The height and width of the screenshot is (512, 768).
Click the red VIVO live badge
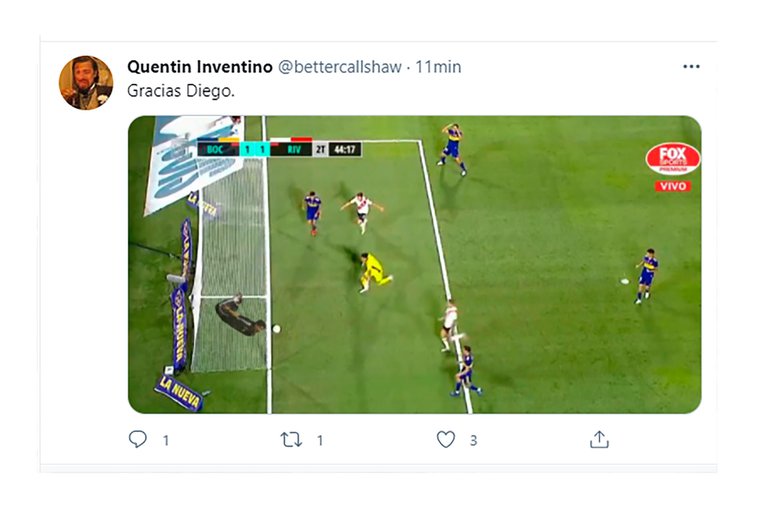click(x=673, y=186)
